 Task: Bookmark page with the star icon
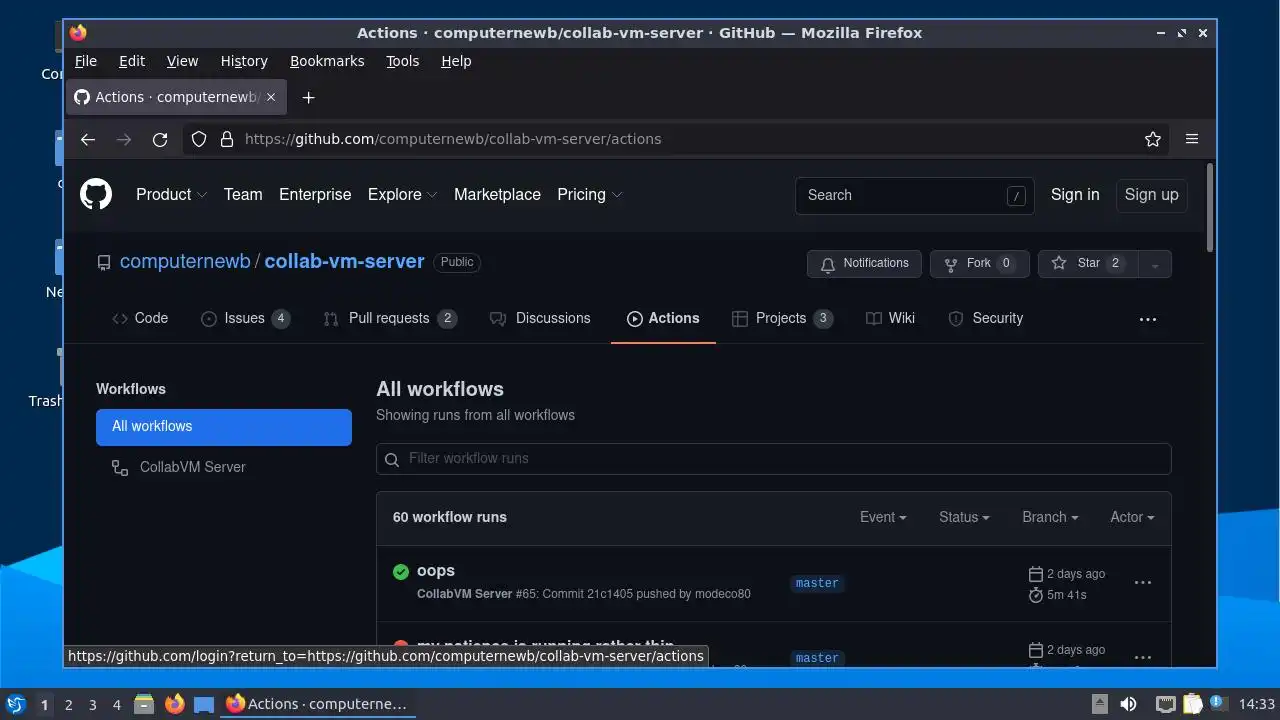[x=1153, y=139]
